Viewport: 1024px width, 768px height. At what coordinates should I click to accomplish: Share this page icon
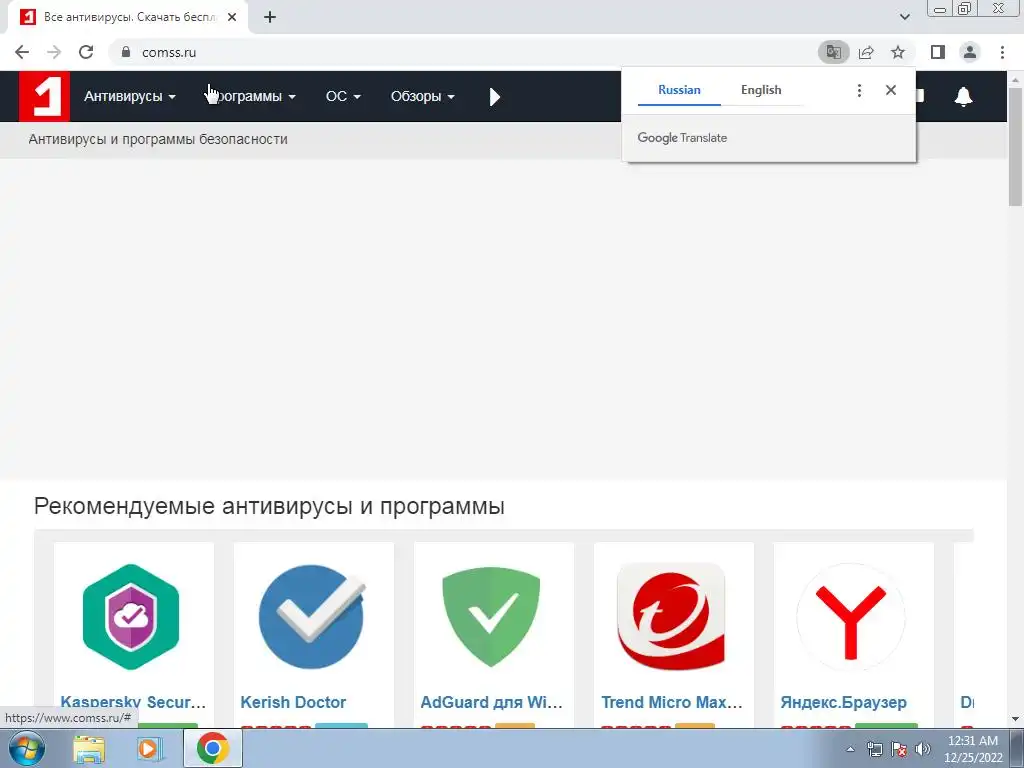(866, 52)
